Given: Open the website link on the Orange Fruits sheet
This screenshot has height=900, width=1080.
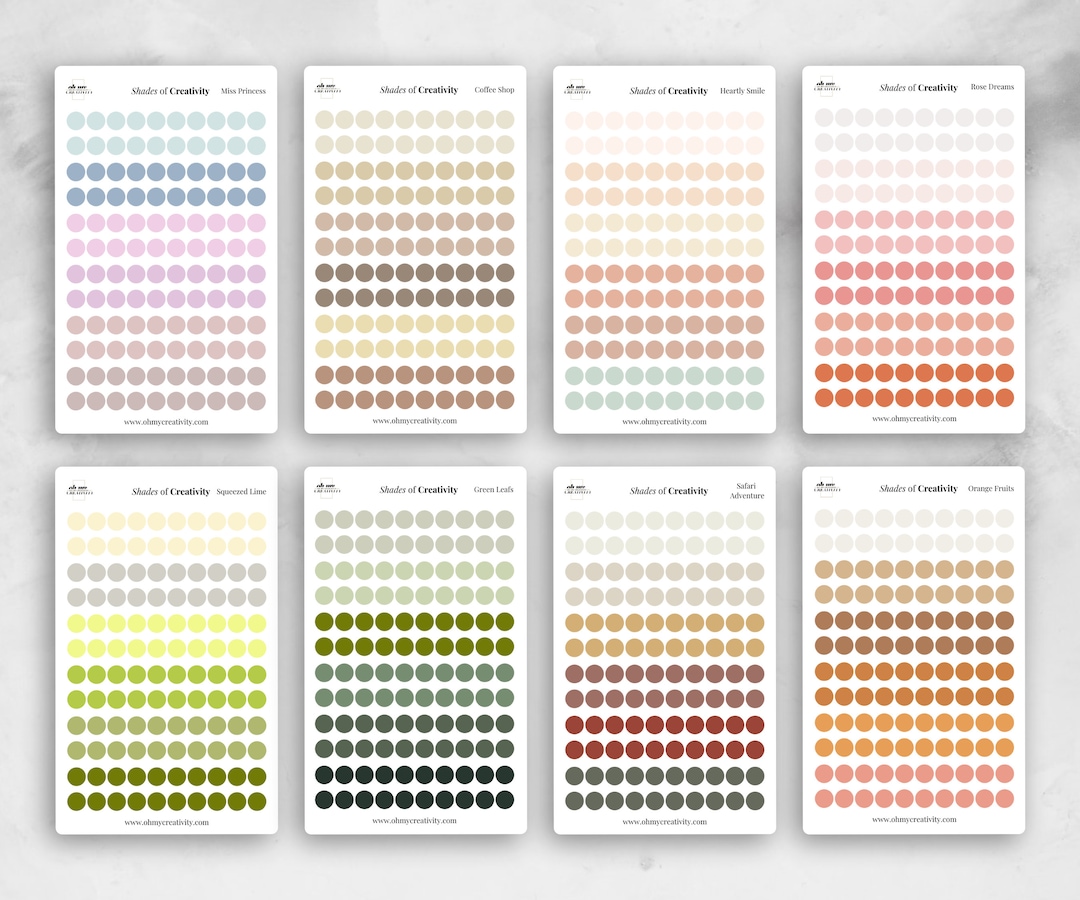Looking at the screenshot, I should coord(914,819).
